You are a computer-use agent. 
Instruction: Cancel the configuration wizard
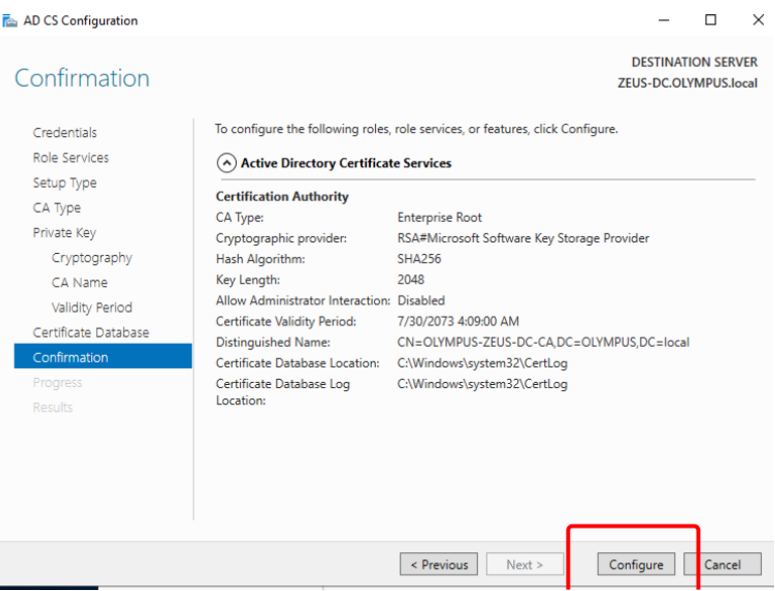722,565
